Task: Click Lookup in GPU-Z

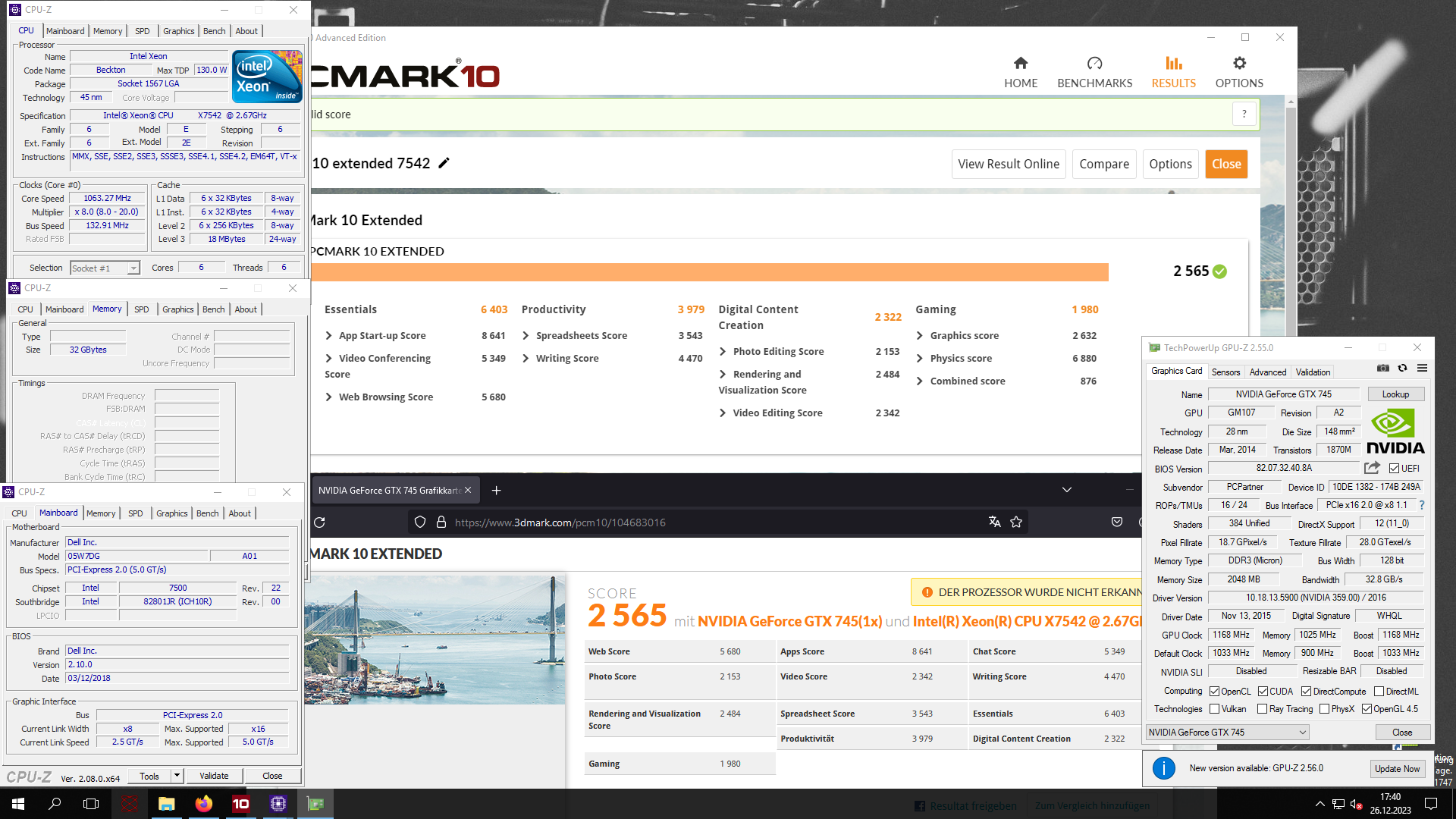Action: pyautogui.click(x=1395, y=394)
